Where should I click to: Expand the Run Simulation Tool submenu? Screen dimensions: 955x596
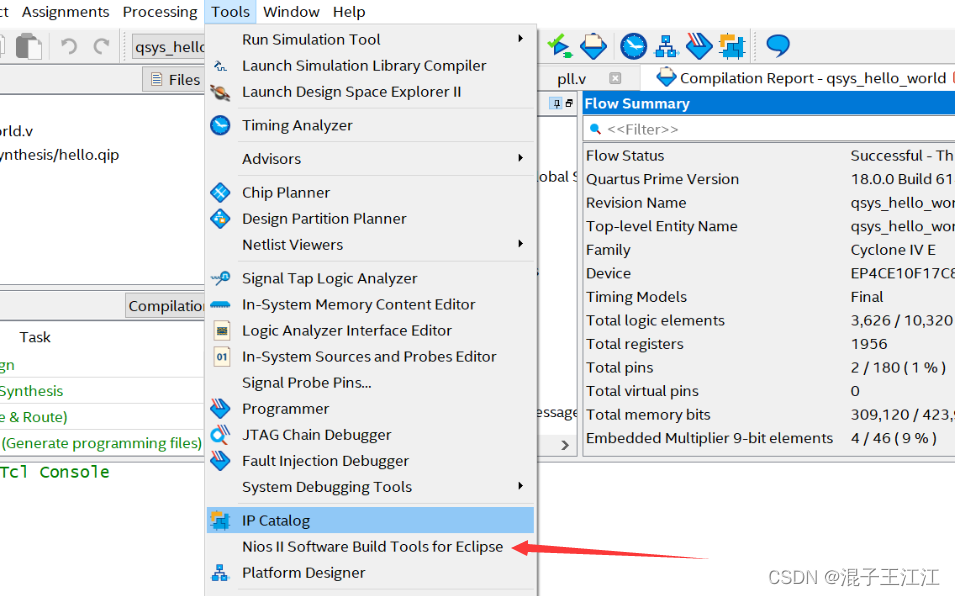[520, 39]
